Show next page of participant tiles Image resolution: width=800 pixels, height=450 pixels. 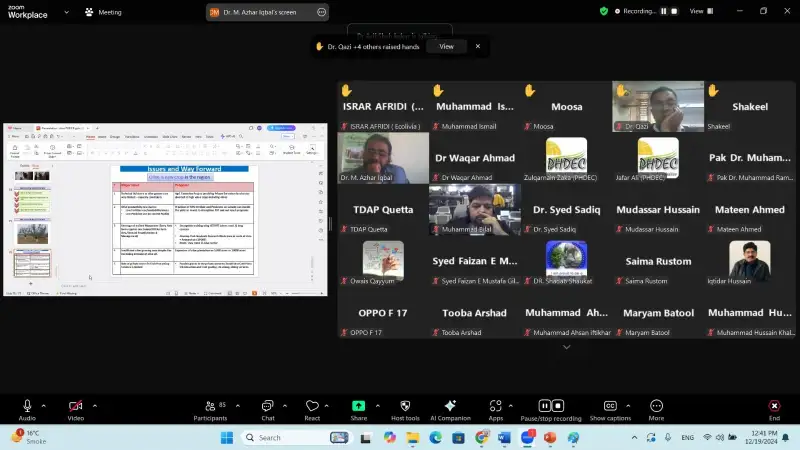(x=566, y=347)
